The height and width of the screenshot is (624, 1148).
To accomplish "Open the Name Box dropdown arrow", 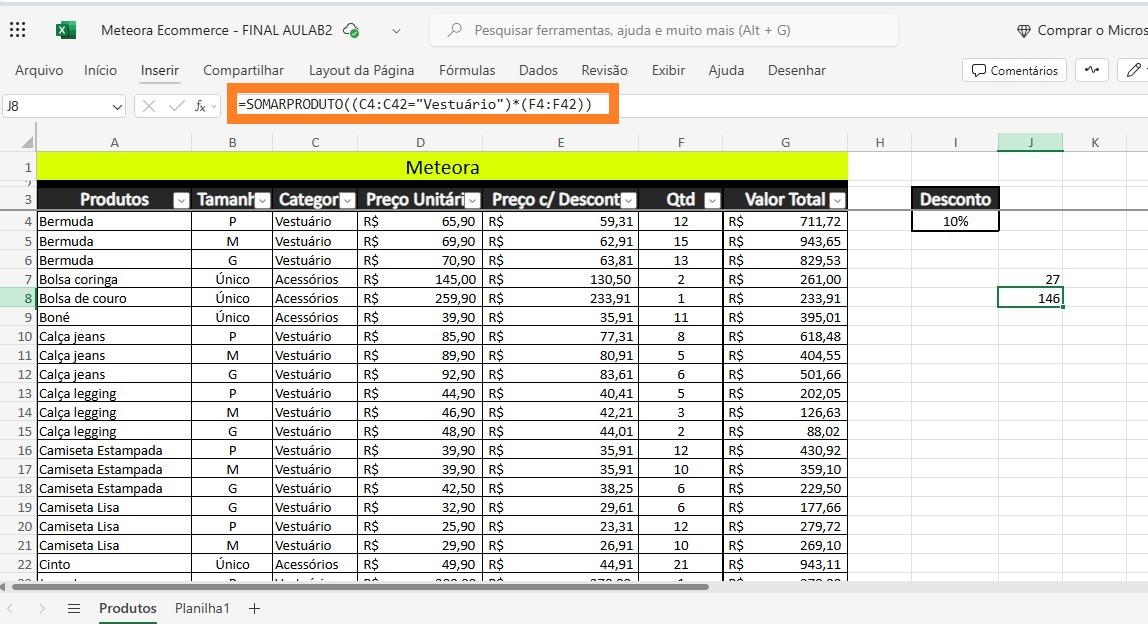I will (x=117, y=107).
